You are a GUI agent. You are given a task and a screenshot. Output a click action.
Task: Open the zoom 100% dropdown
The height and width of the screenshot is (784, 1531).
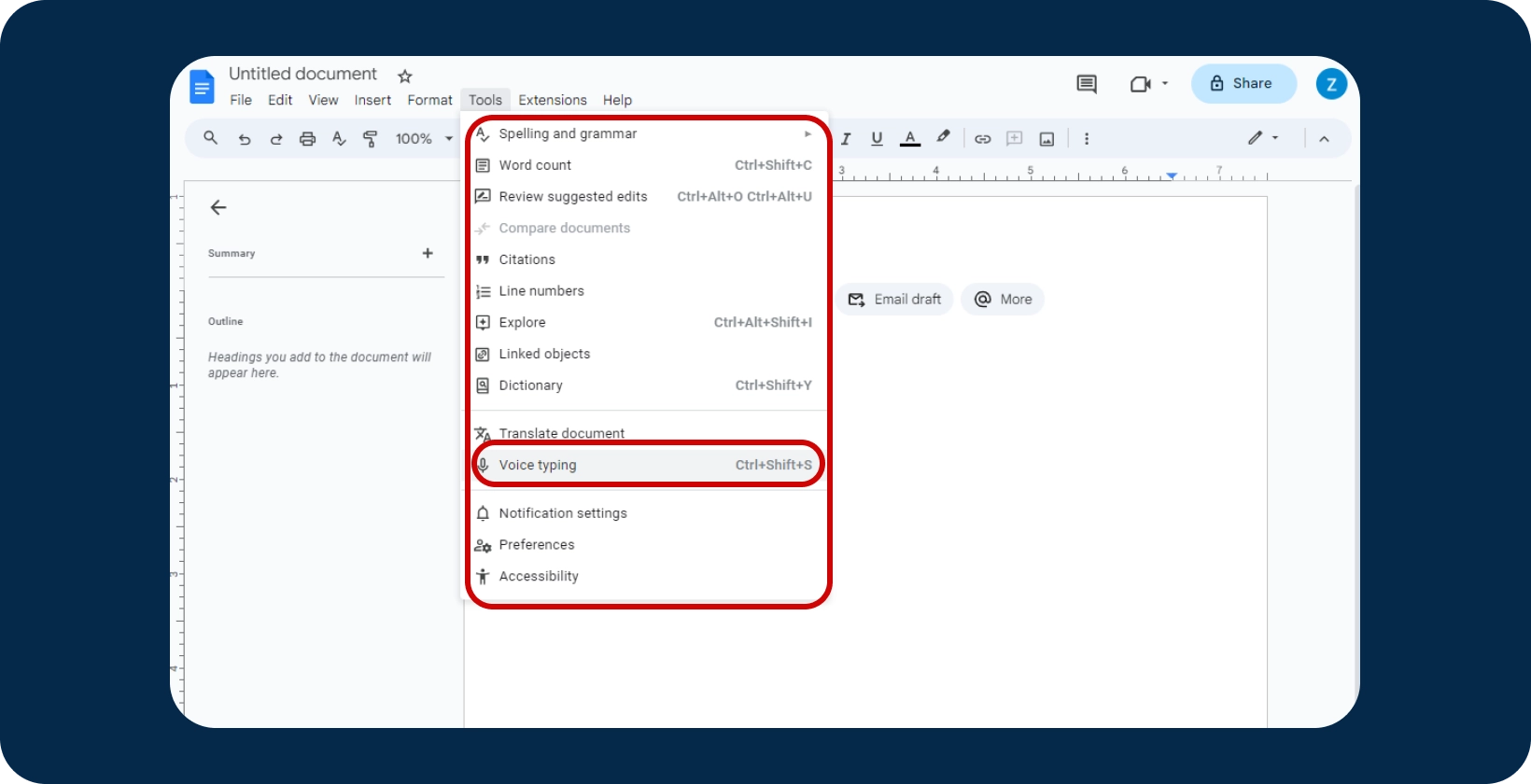[x=424, y=139]
